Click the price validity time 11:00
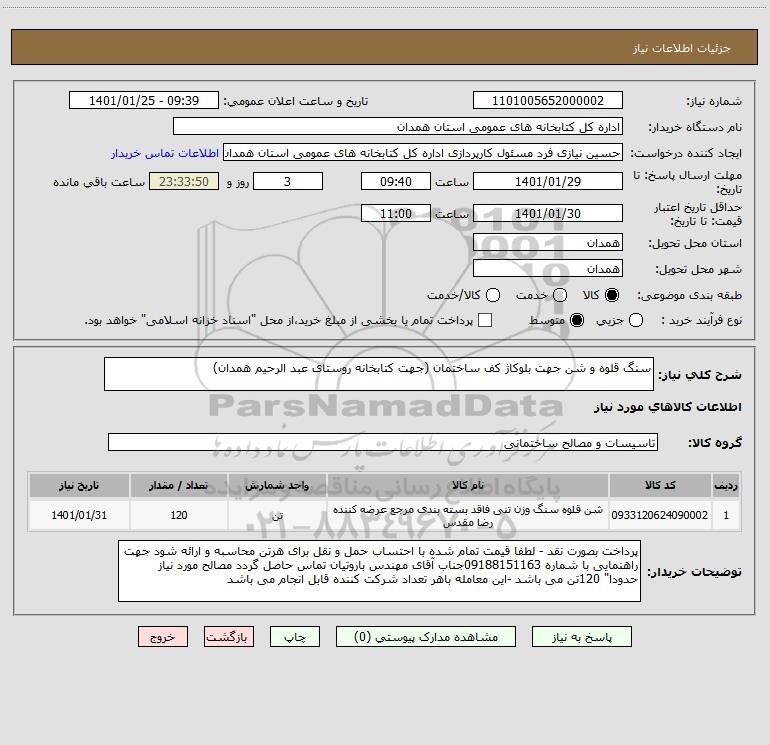Viewport: 770px width, 745px height. pos(396,213)
